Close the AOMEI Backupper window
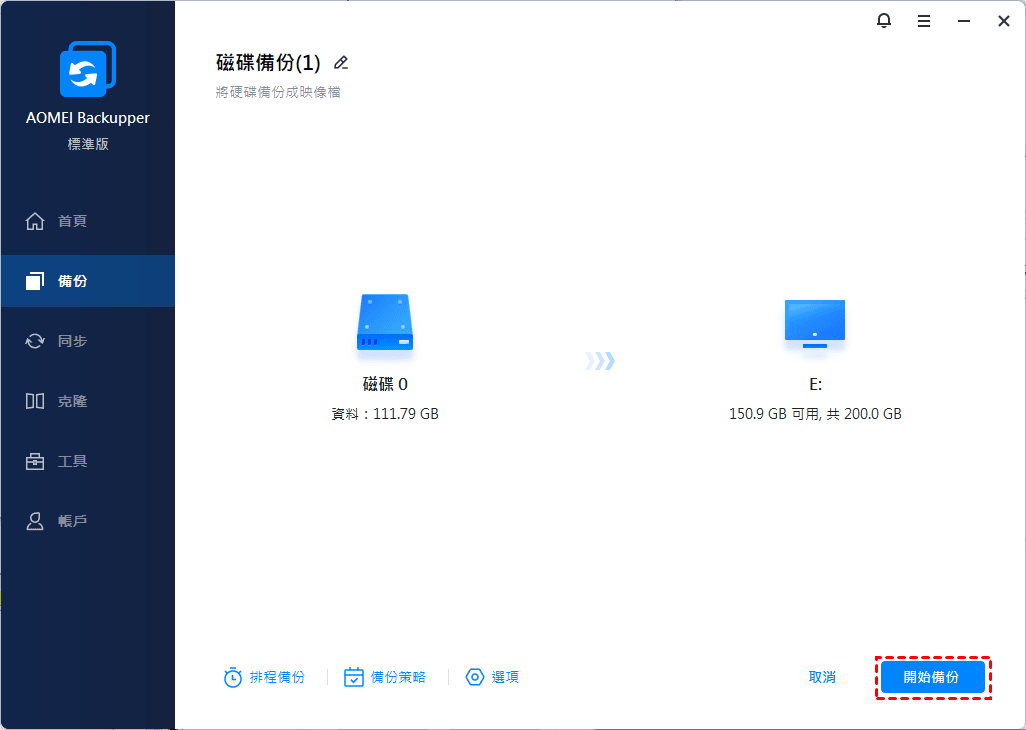Screen dimensions: 1026x730 (x=1004, y=22)
